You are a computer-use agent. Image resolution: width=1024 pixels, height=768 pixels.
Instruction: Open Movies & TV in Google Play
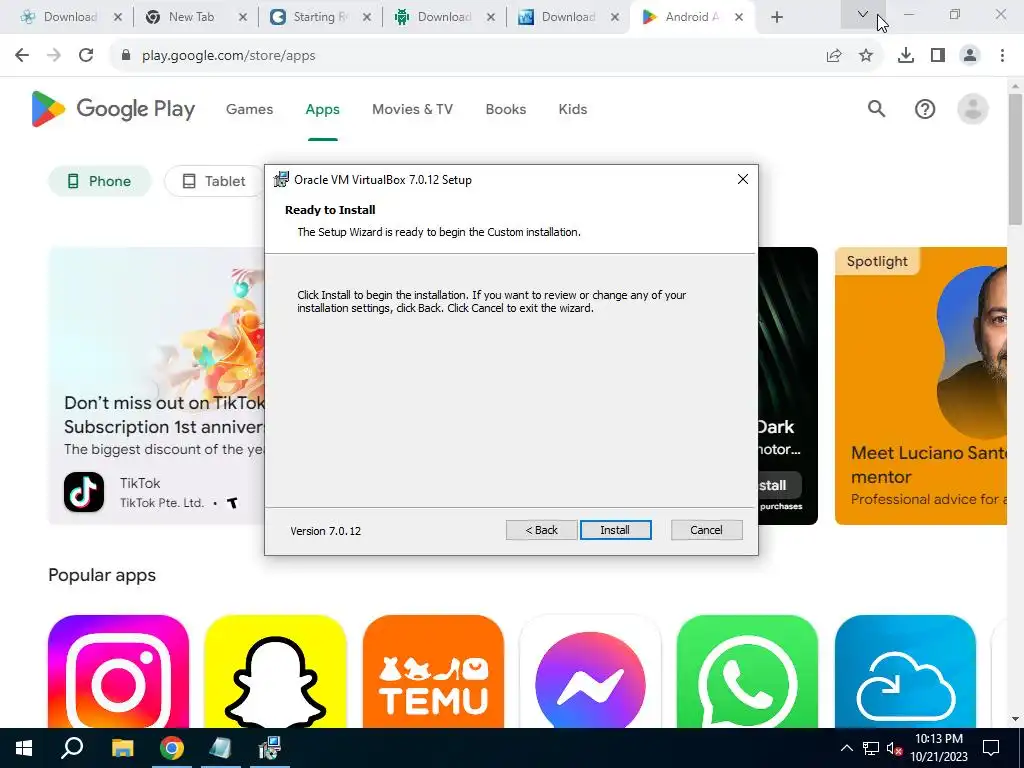(x=412, y=109)
